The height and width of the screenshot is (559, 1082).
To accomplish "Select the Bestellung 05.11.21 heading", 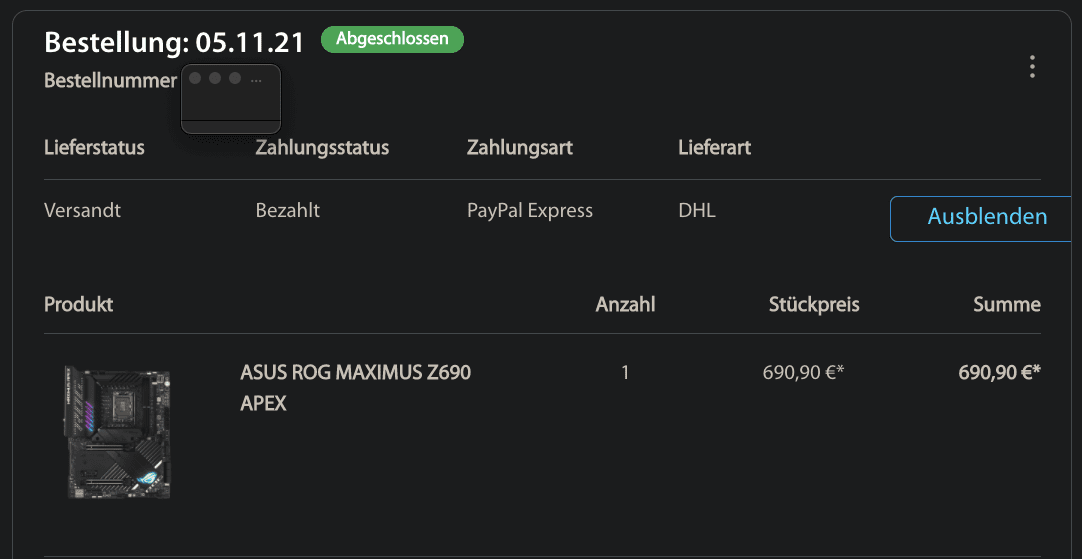I will 174,42.
